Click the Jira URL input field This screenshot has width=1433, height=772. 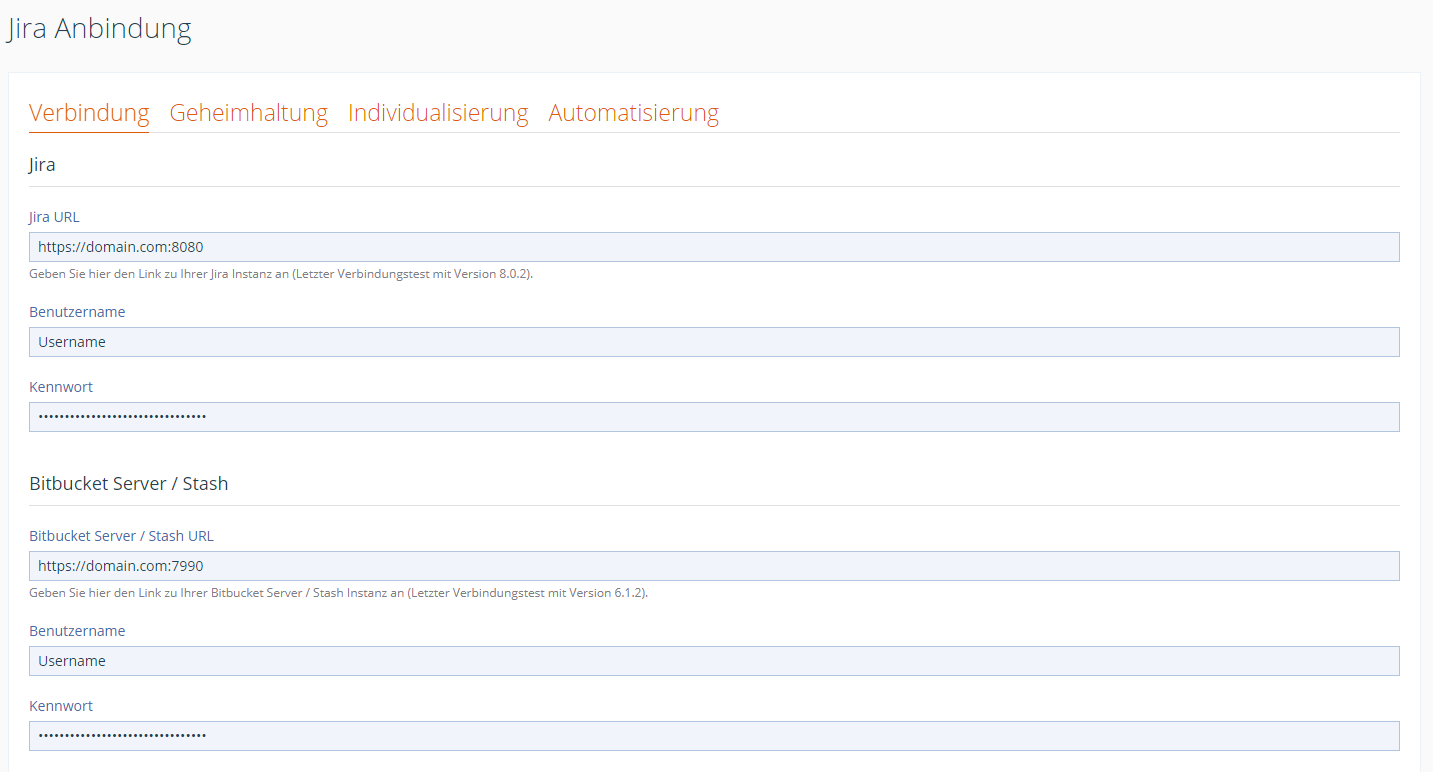pos(714,247)
